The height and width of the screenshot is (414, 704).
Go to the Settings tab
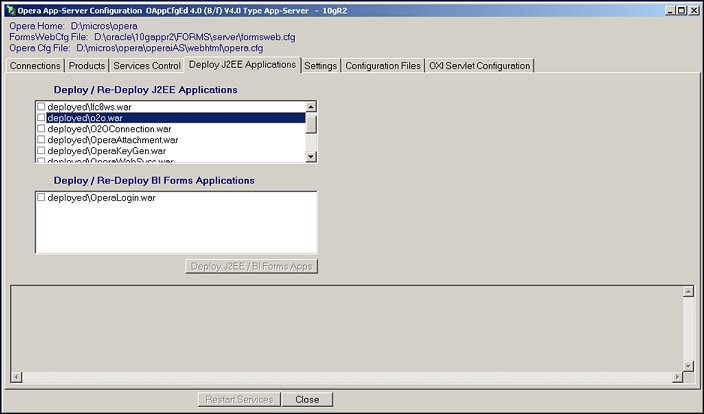click(x=321, y=66)
